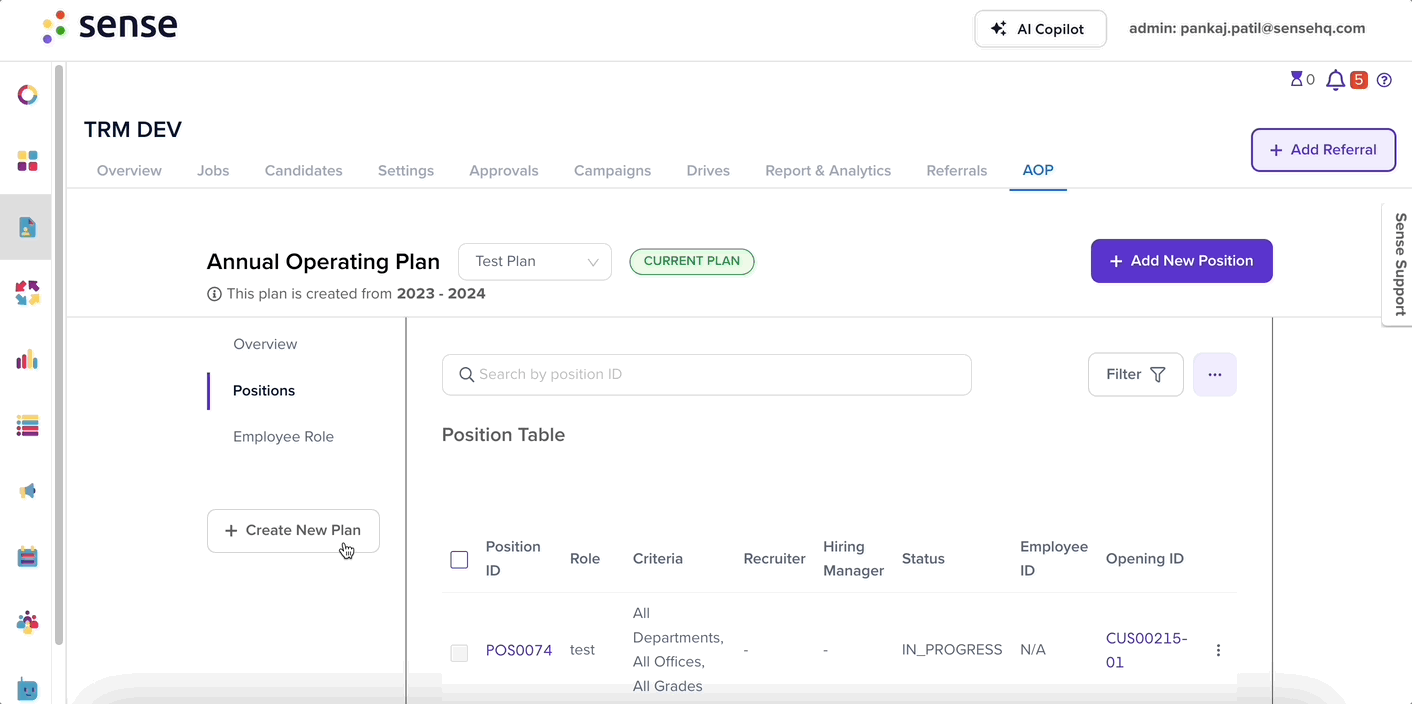Click Create New Plan button
This screenshot has height=704, width=1412.
click(293, 531)
